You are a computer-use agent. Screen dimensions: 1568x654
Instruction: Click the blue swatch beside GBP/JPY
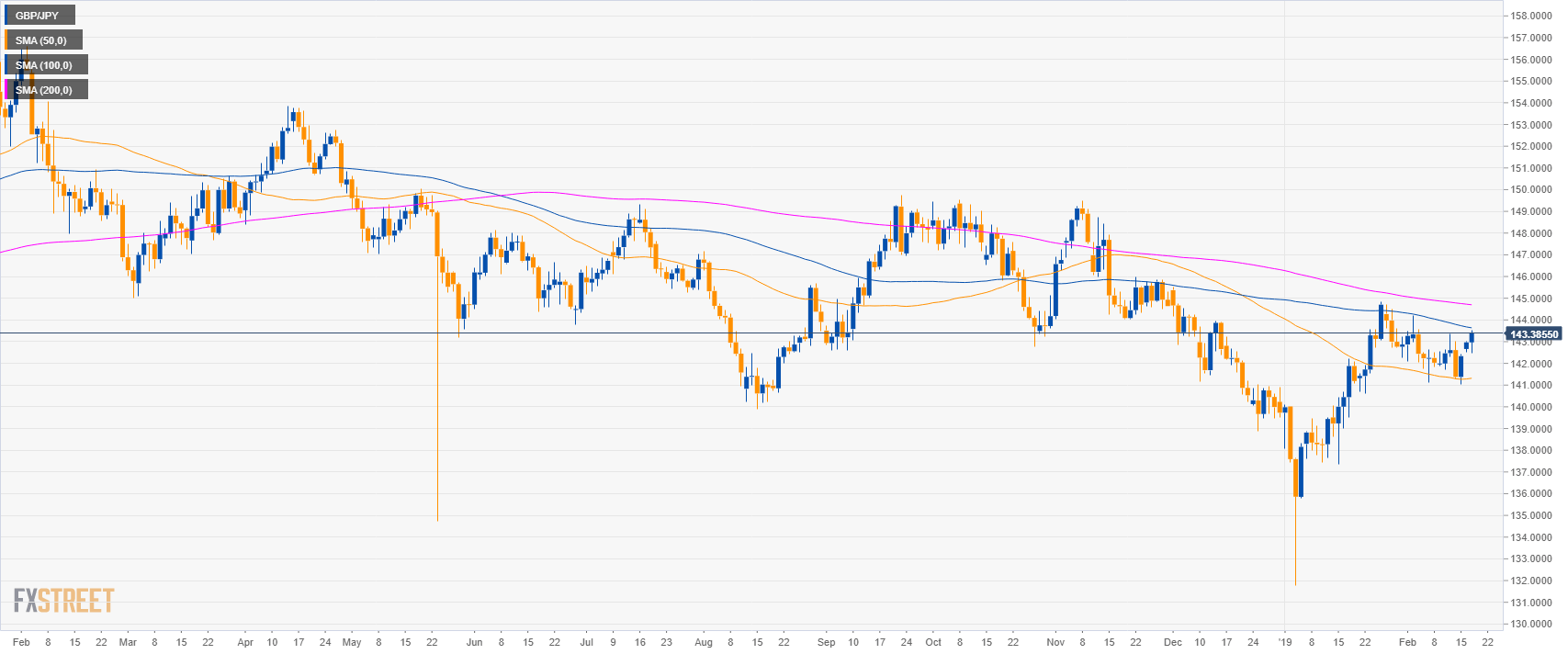[6, 16]
